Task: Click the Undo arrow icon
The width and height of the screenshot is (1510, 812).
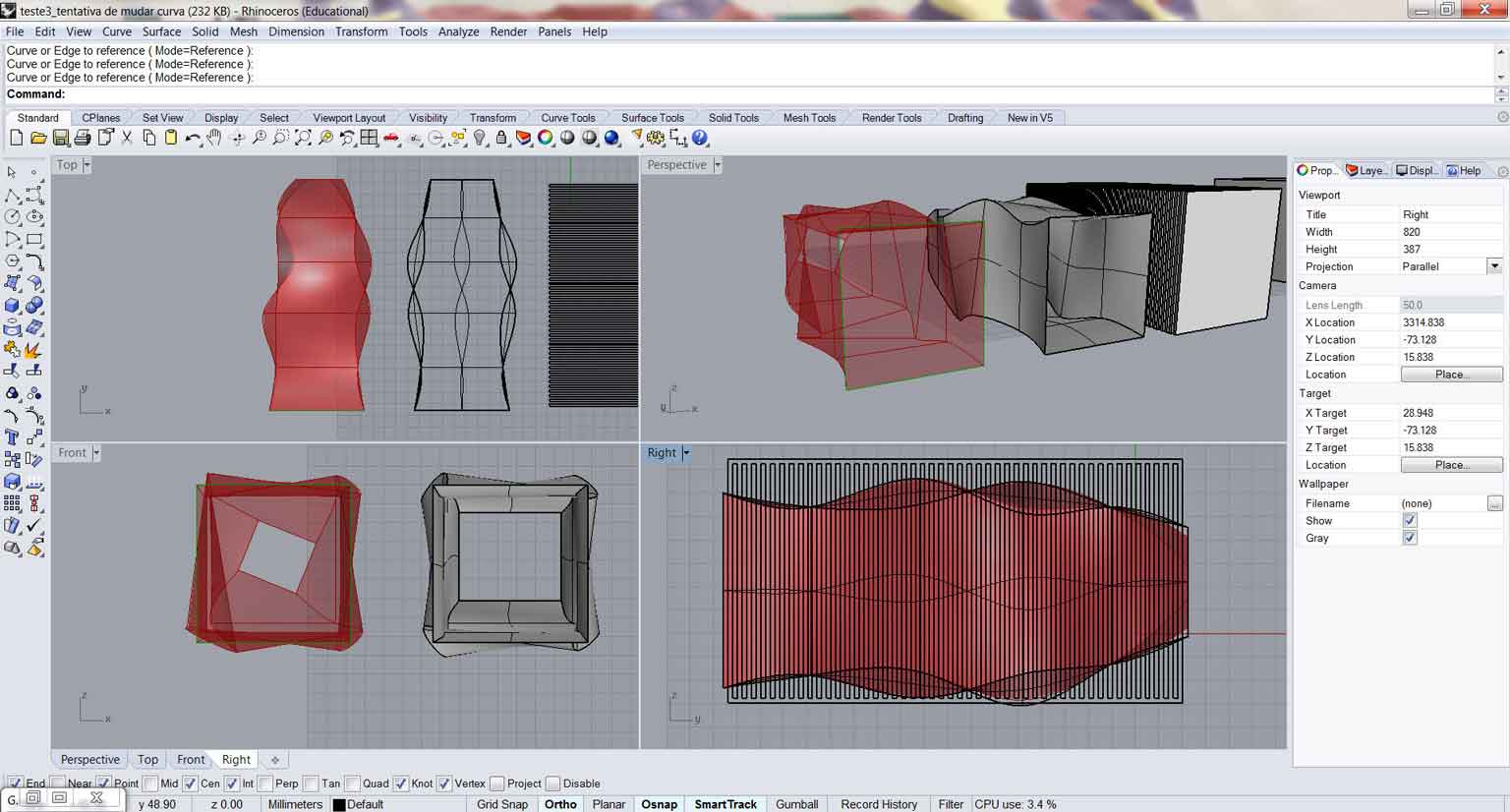Action: pos(193,139)
